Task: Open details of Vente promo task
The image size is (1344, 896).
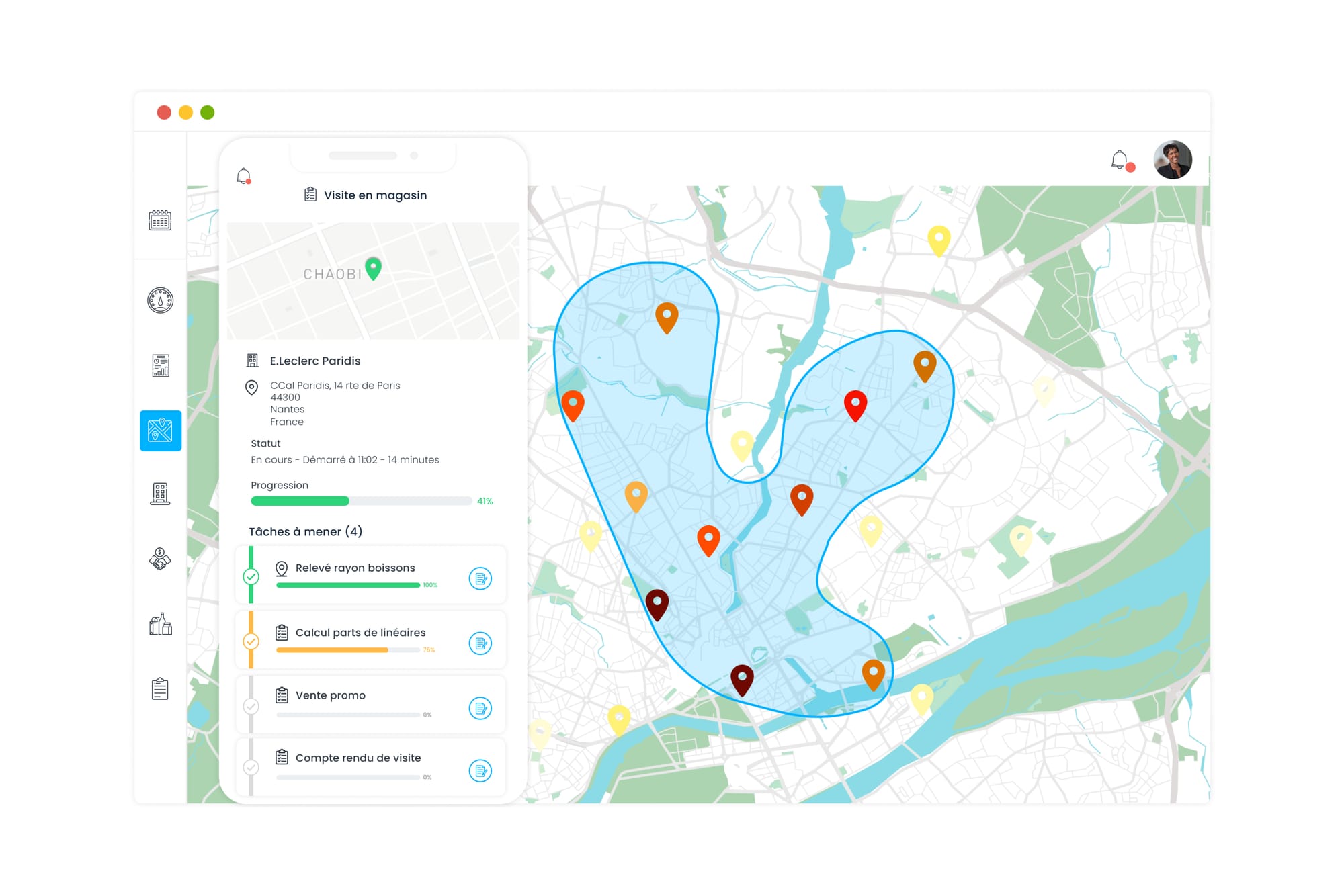Action: point(480,708)
